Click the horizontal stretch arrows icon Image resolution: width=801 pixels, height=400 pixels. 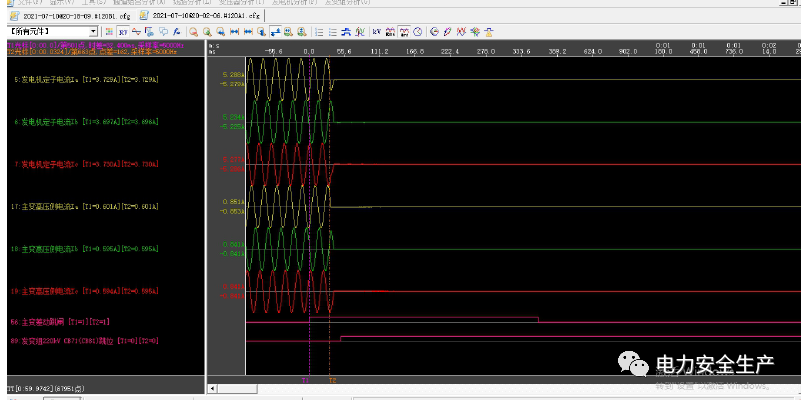[234, 32]
